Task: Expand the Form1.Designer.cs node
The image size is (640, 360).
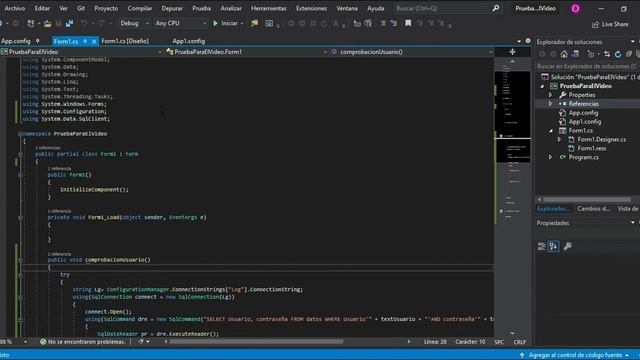Action: [559, 140]
